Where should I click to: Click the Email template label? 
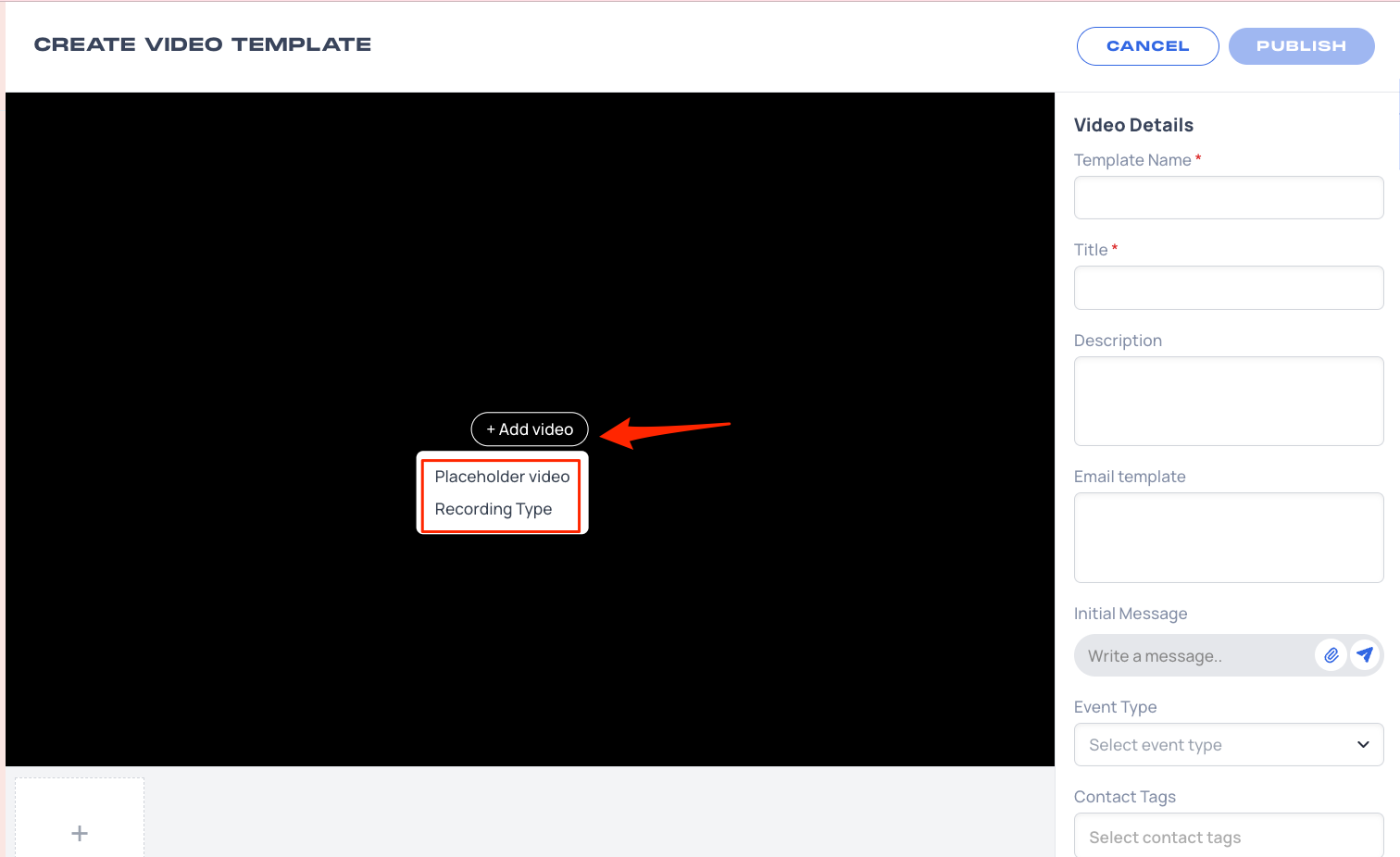tap(1130, 477)
